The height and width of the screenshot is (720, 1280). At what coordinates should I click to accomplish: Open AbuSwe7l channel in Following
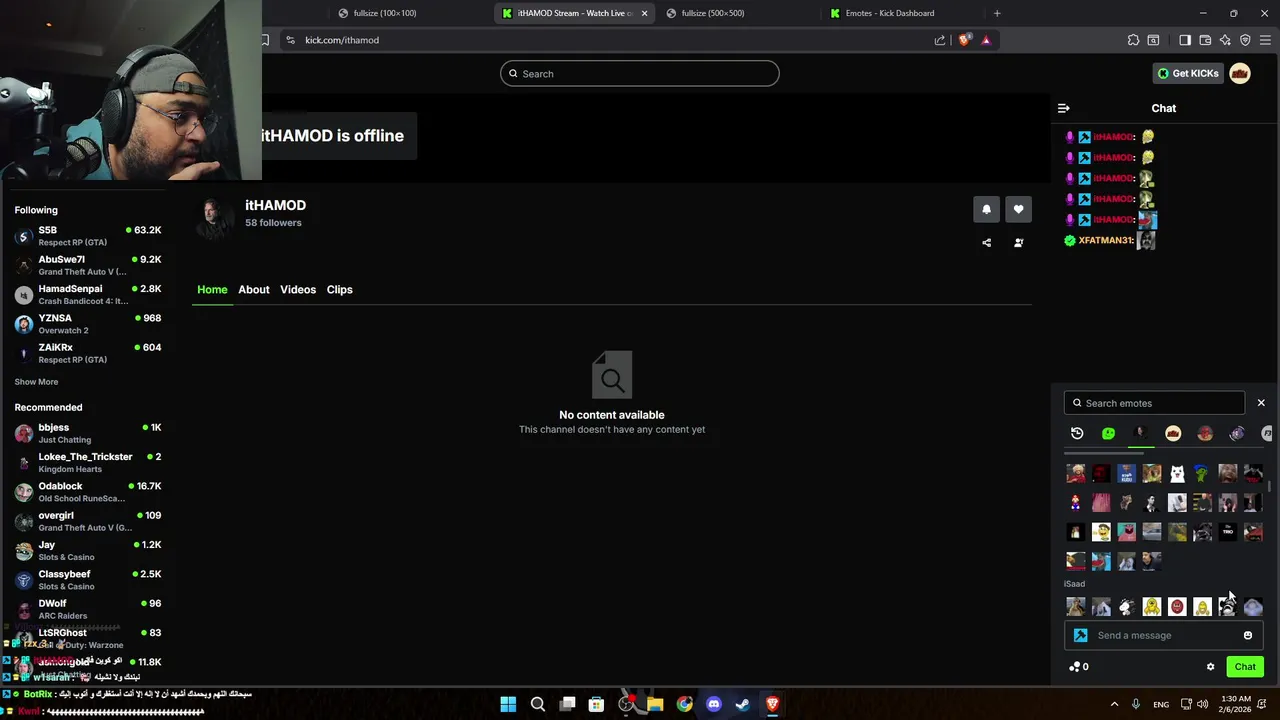click(x=87, y=265)
